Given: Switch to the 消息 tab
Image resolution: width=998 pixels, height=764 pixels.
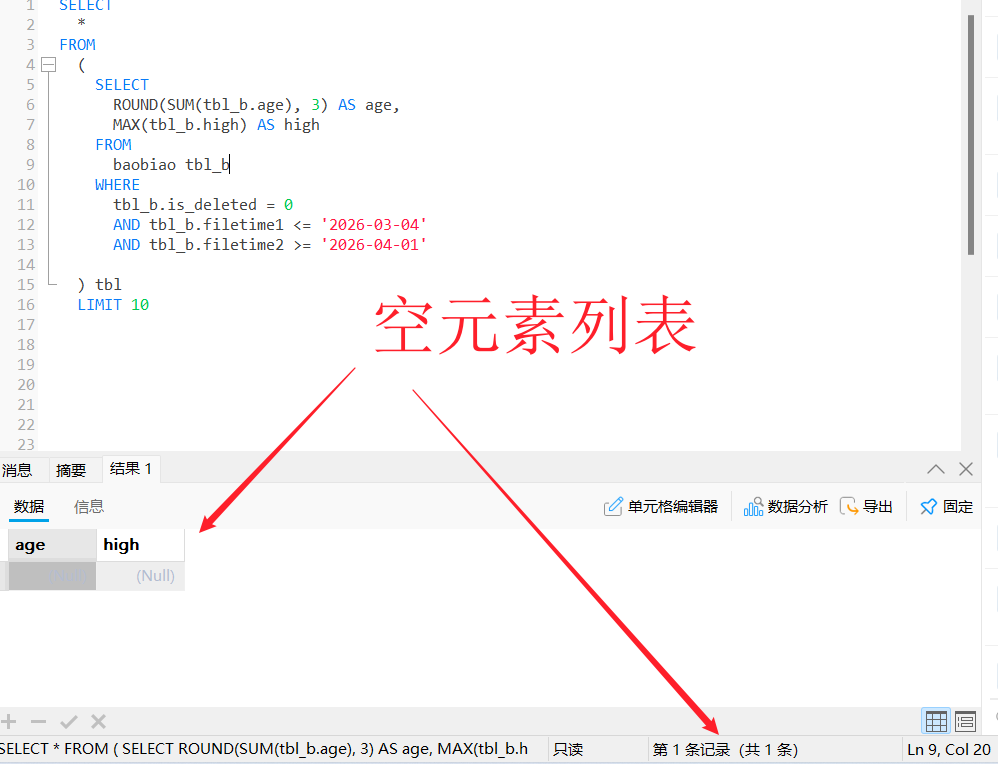Looking at the screenshot, I should point(17,470).
